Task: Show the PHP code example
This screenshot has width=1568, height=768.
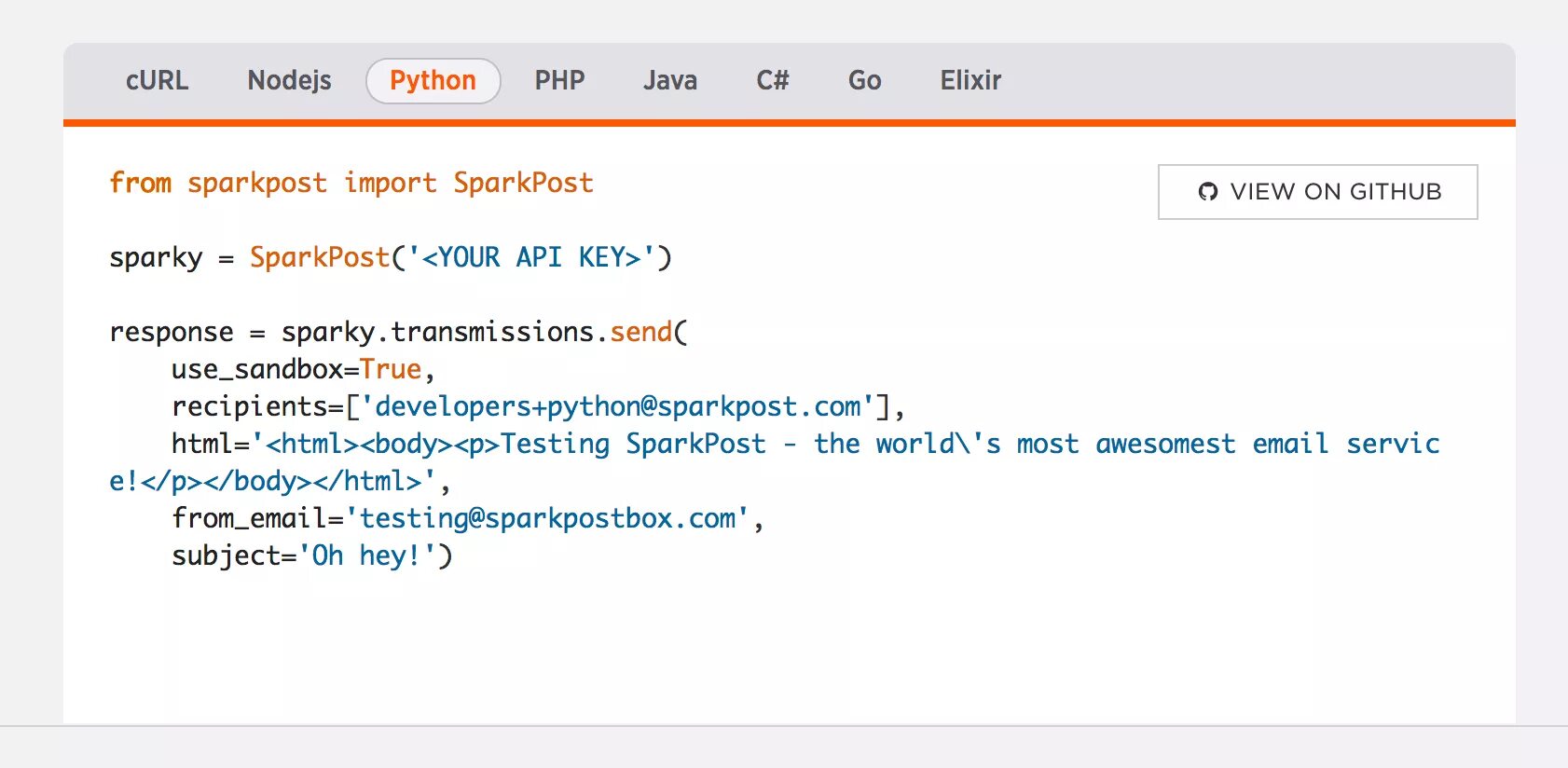Action: pyautogui.click(x=559, y=81)
